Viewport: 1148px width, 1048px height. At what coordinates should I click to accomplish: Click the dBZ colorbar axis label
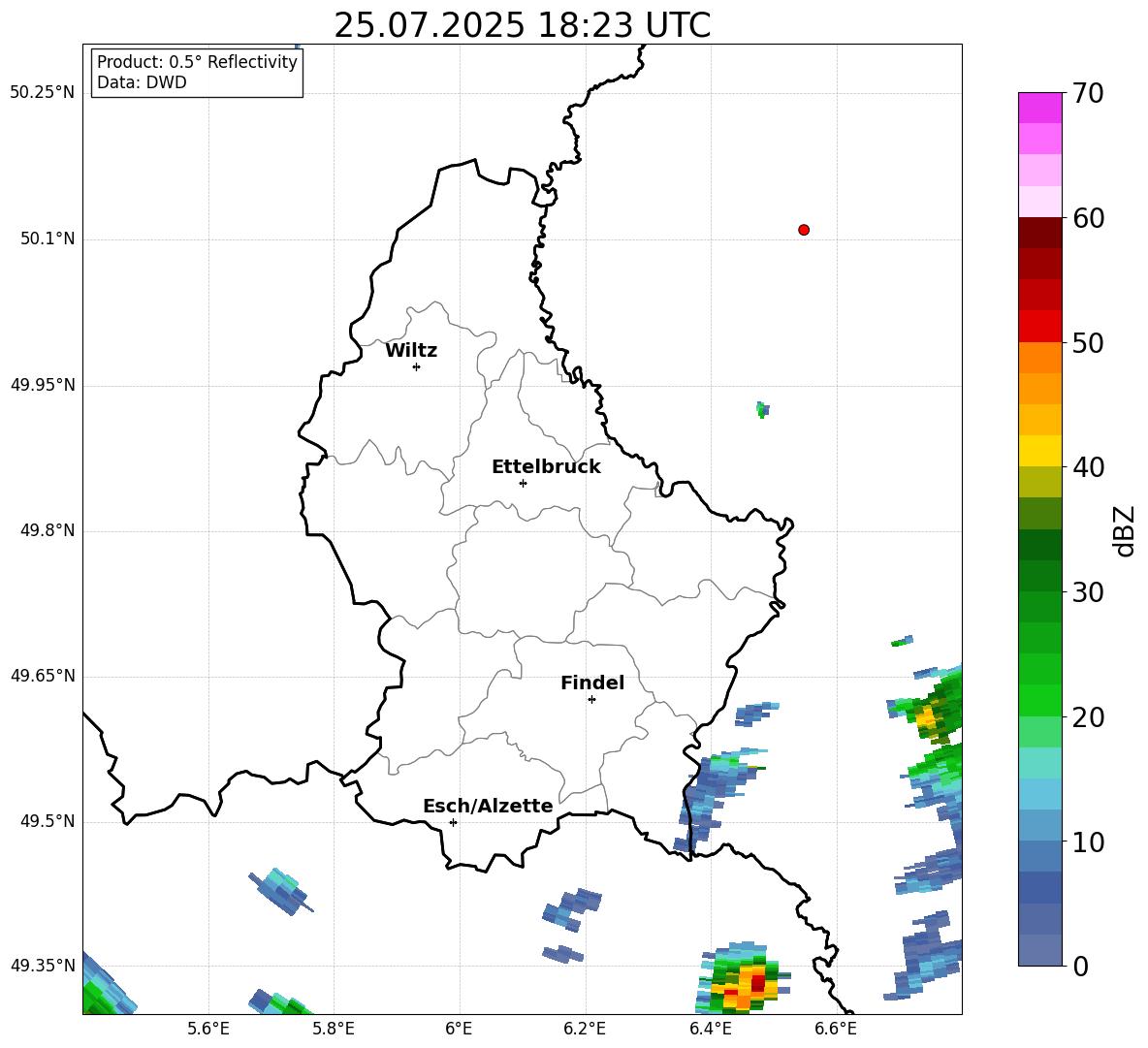[1125, 530]
